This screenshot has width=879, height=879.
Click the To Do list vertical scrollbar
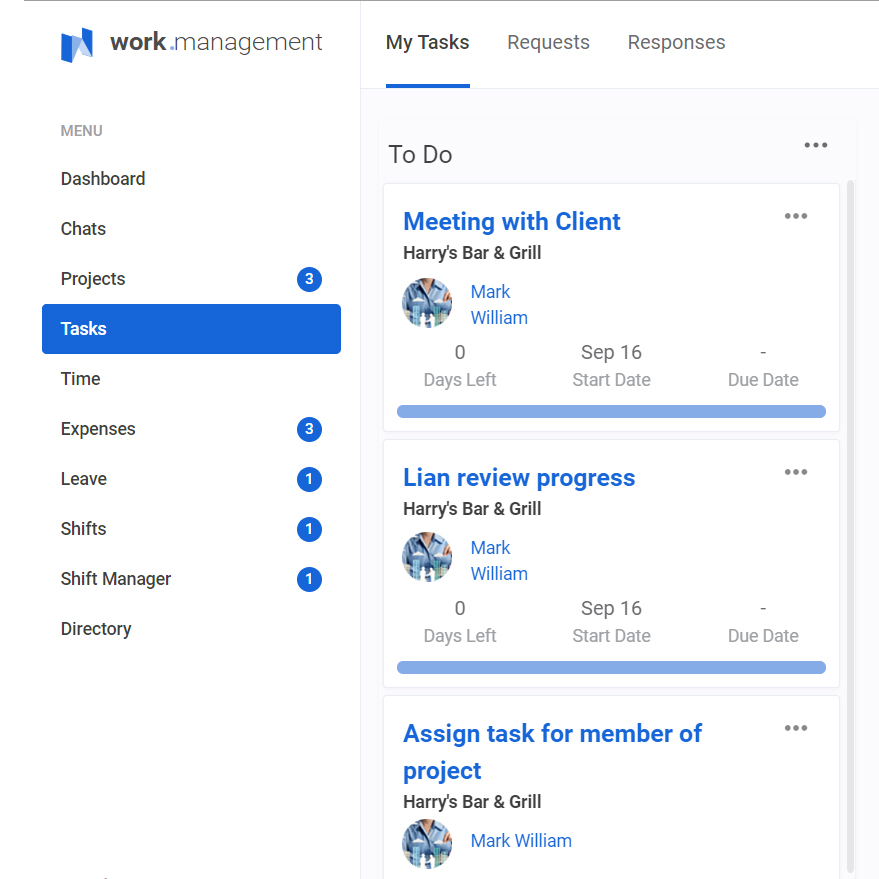pyautogui.click(x=850, y=500)
